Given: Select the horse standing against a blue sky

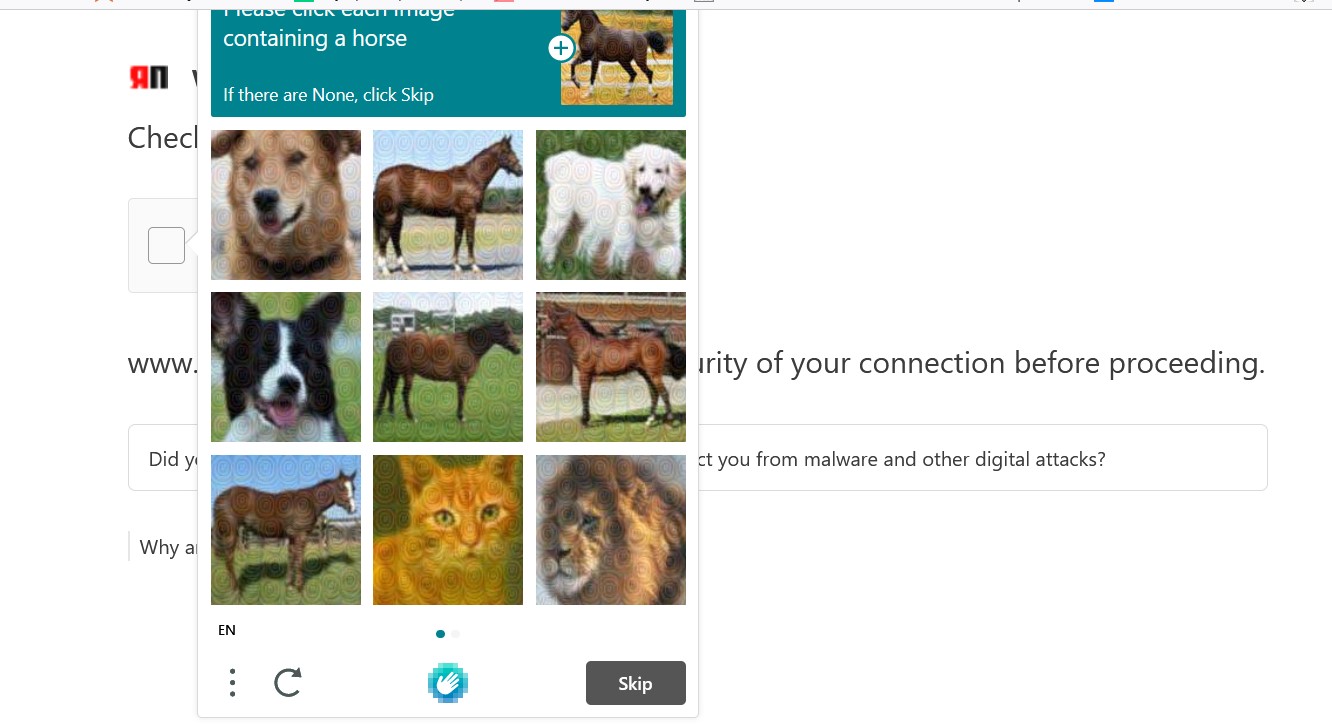Looking at the screenshot, I should (x=448, y=205).
